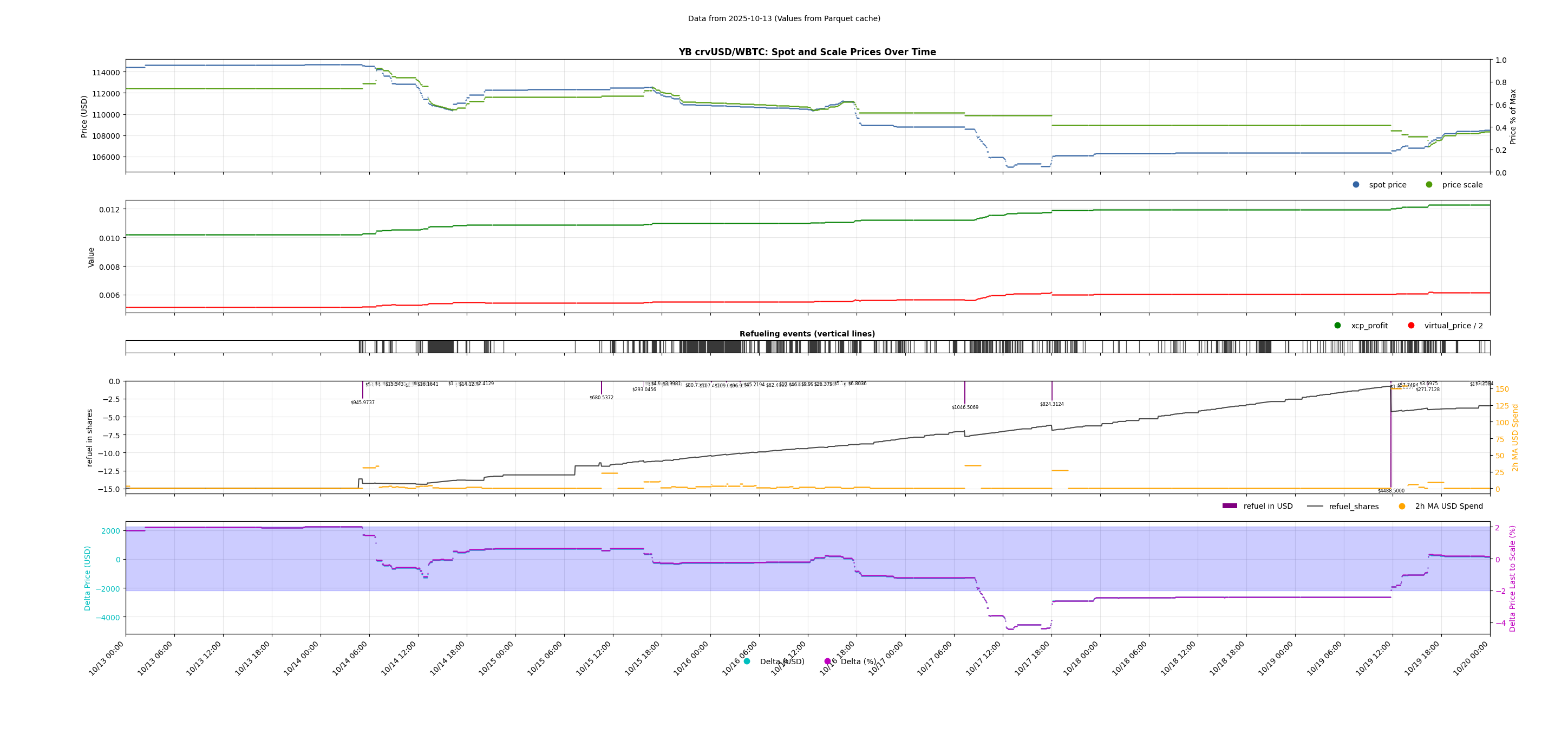Click the Data from 2025-10-13 header text

pyautogui.click(x=784, y=19)
